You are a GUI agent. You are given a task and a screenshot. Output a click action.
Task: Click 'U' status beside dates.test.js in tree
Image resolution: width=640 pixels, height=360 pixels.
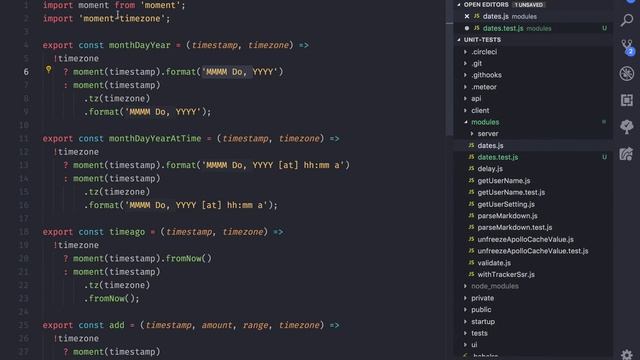[x=604, y=157]
